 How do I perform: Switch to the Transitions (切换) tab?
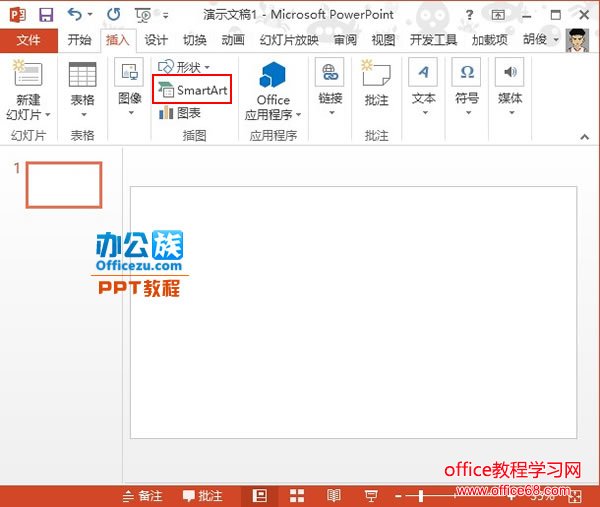coord(194,40)
